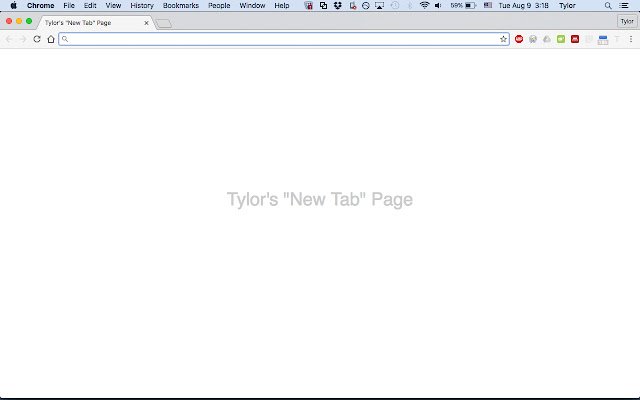
Task: Focus the address bar input field
Action: [284, 39]
